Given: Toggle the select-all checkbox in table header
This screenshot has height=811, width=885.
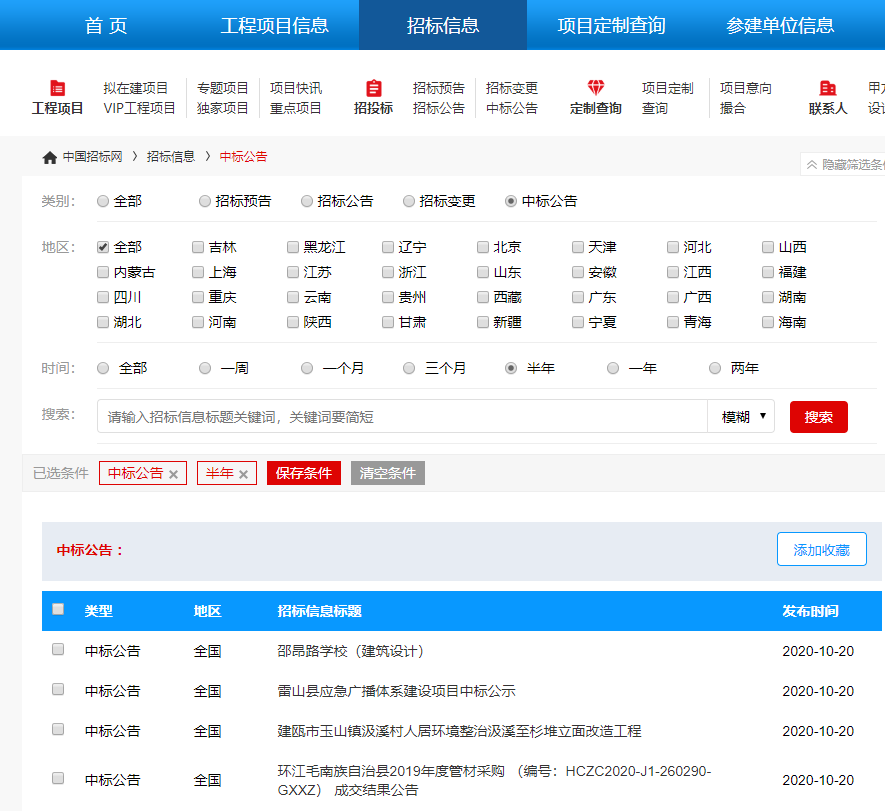Looking at the screenshot, I should point(58,609).
